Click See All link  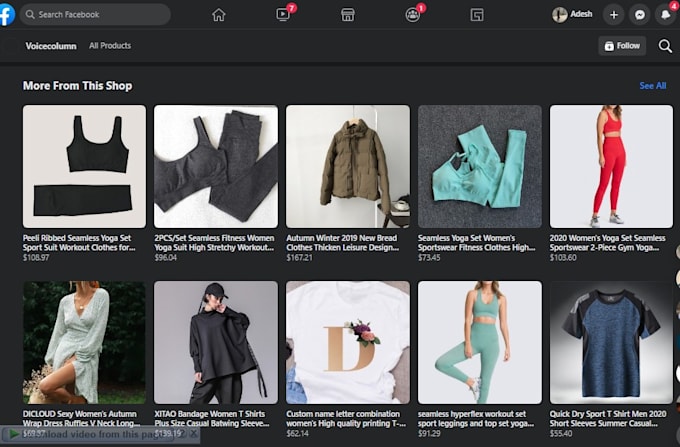[x=653, y=85]
